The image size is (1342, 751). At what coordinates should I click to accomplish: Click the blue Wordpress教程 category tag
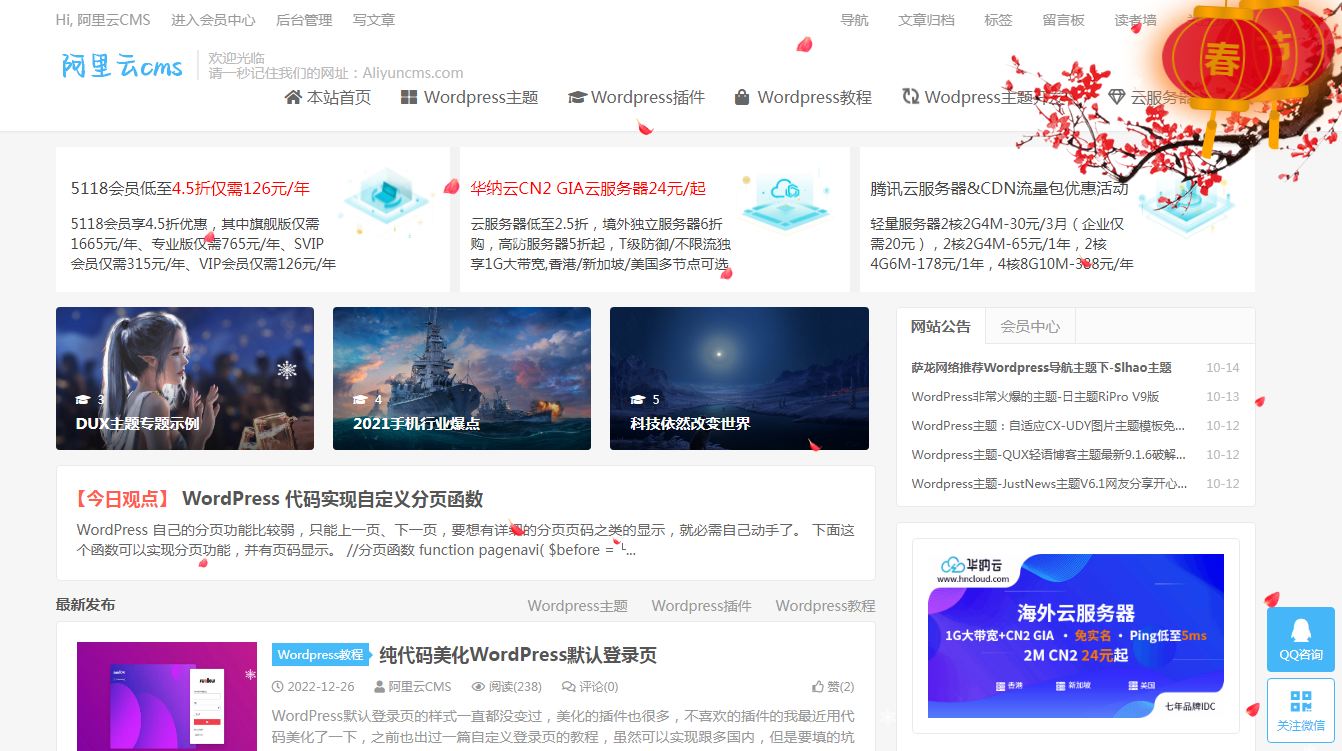pos(320,655)
